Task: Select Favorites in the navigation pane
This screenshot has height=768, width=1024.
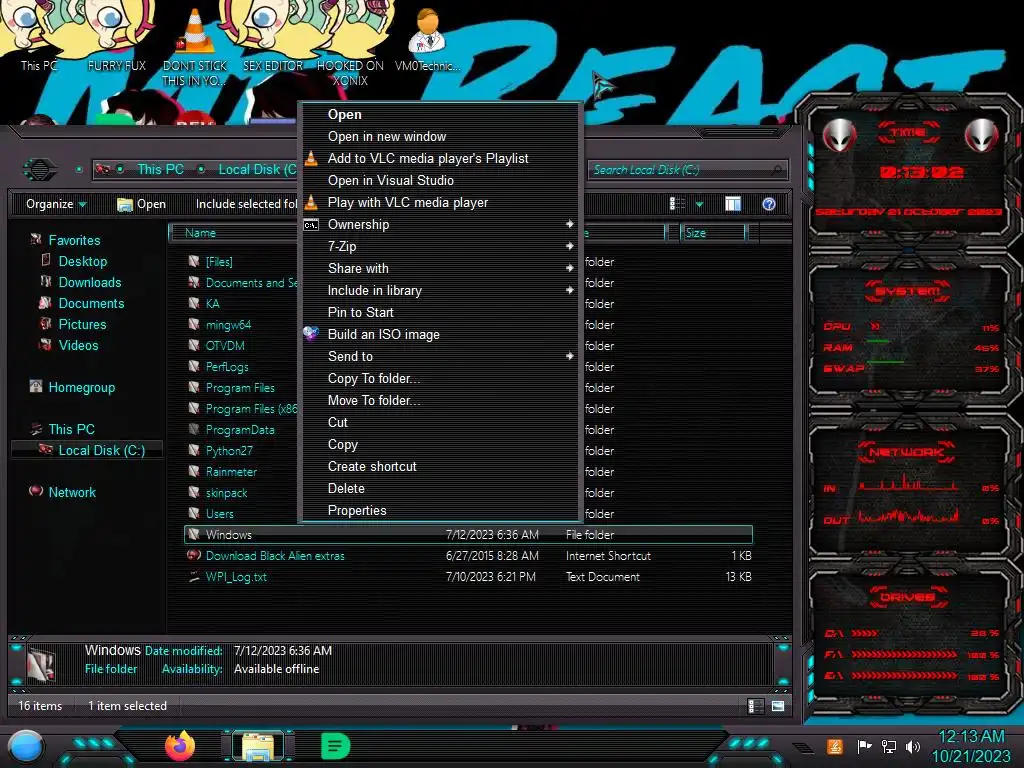Action: 74,240
